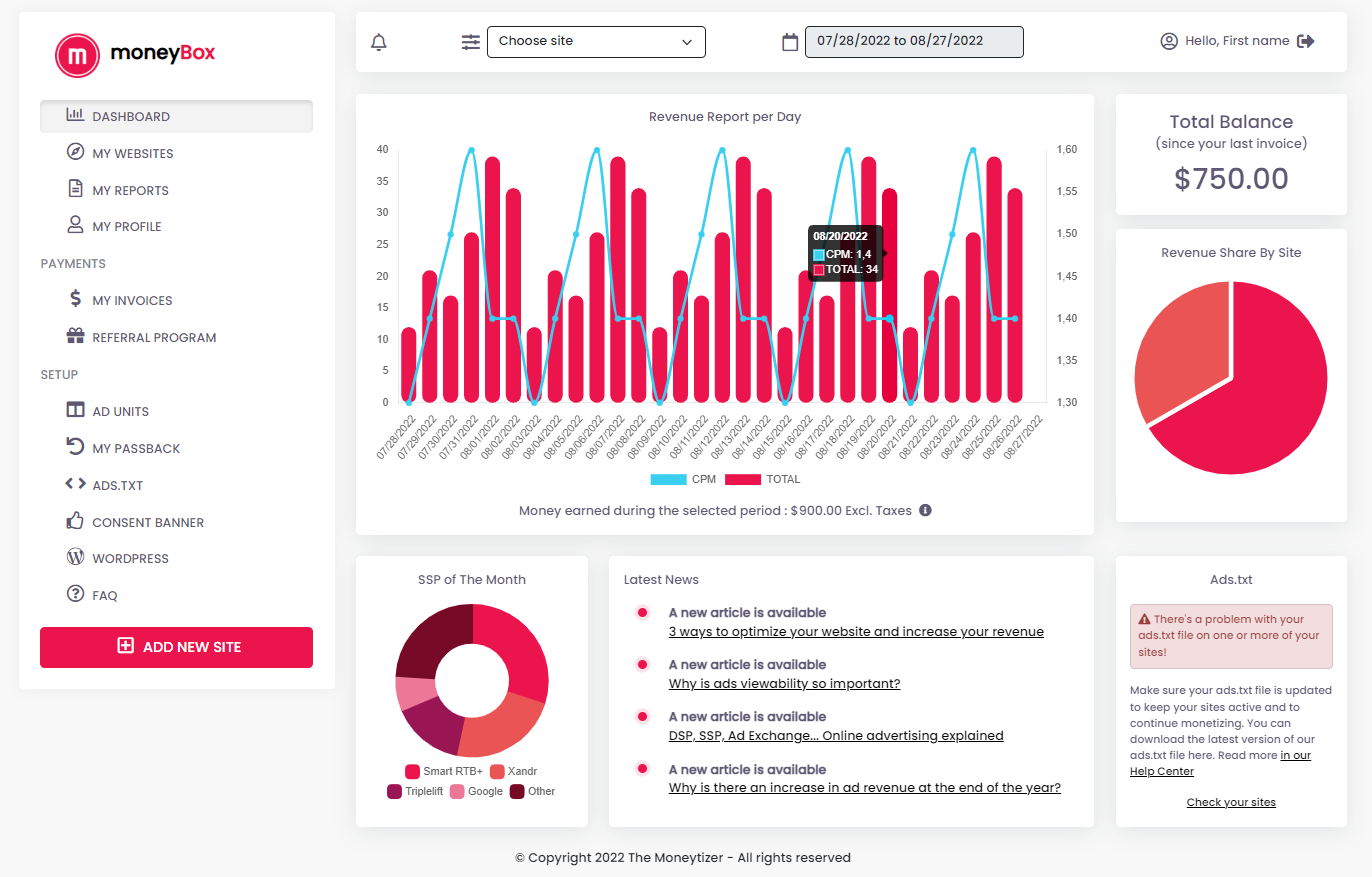This screenshot has width=1372, height=877.
Task: Open the date range picker field
Action: click(914, 42)
